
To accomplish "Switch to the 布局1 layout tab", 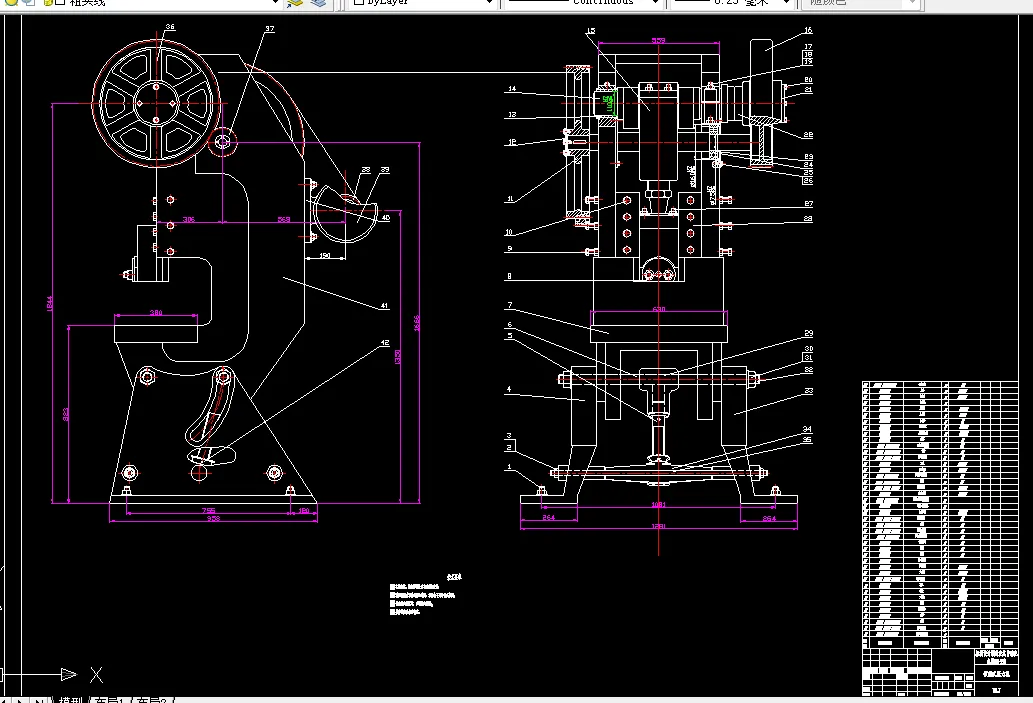I will tap(109, 700).
